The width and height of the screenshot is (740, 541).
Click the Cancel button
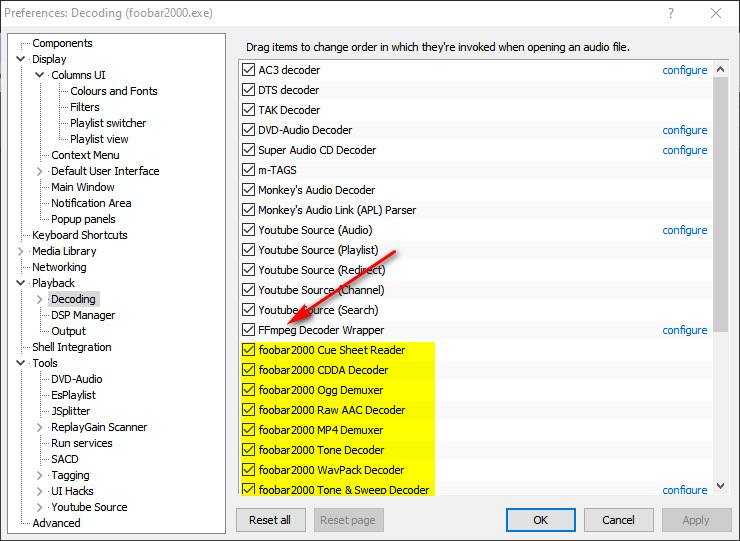618,520
